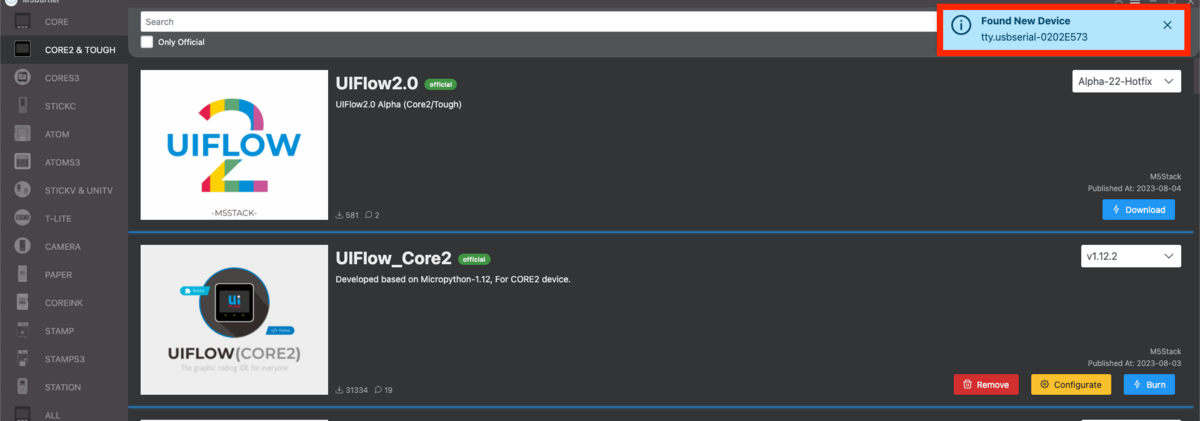Click the UIFlow2.0 logo thumbnail
Screen dimensions: 1200x421
coord(235,145)
